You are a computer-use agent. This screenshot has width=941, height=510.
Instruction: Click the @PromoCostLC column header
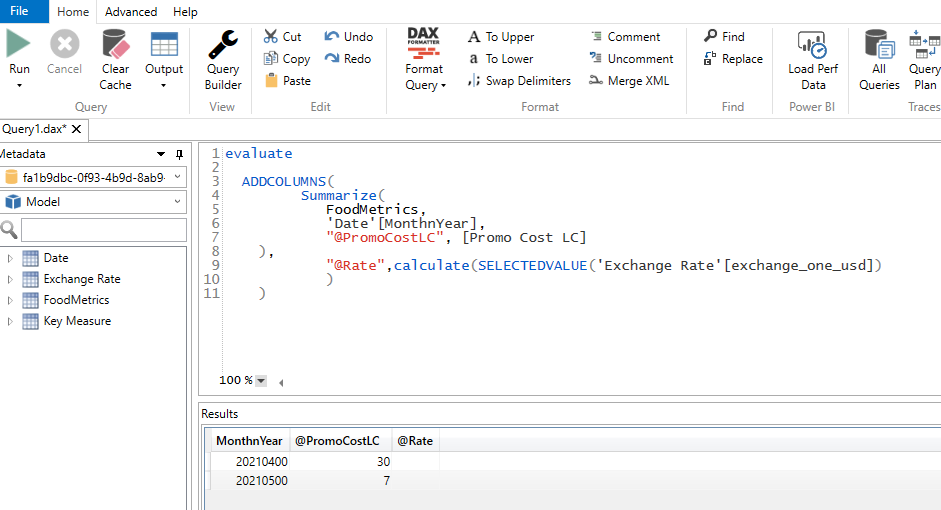[x=340, y=441]
